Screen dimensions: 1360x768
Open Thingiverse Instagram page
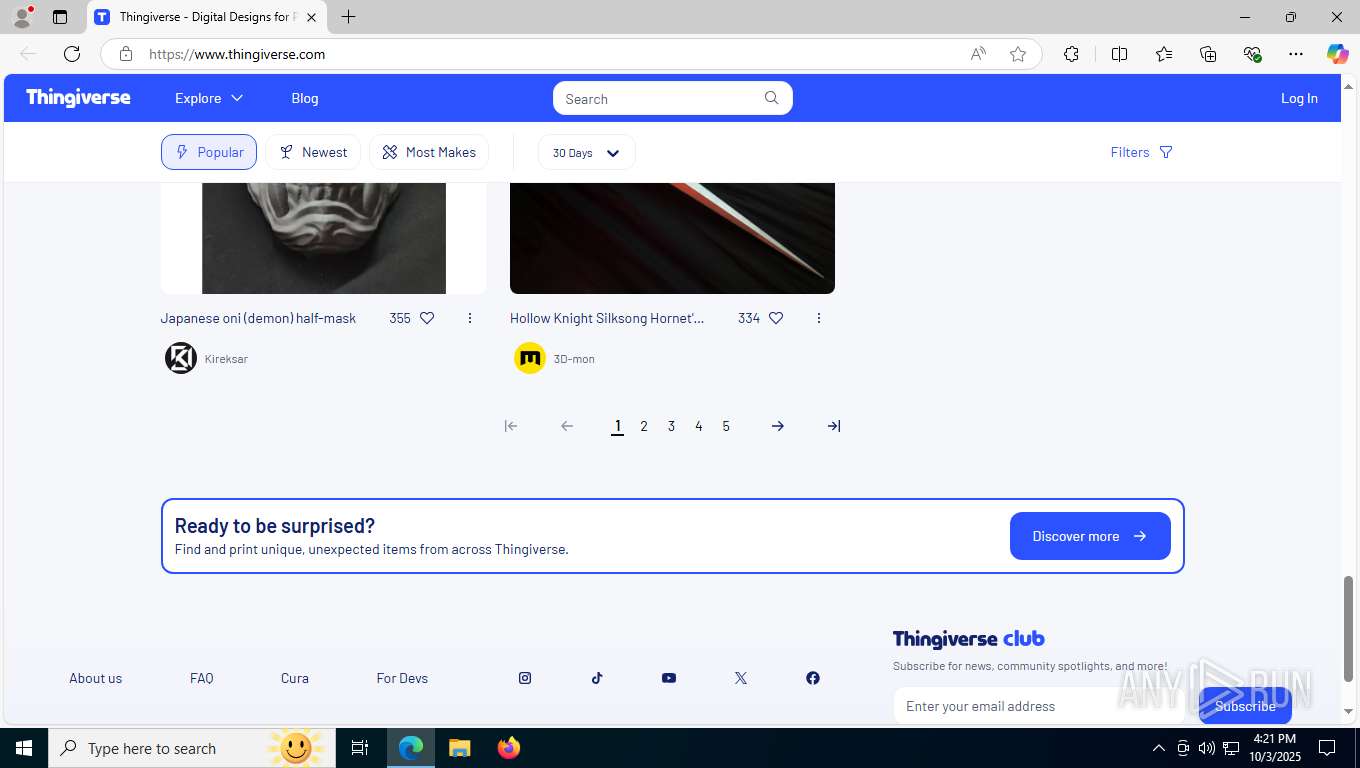525,678
